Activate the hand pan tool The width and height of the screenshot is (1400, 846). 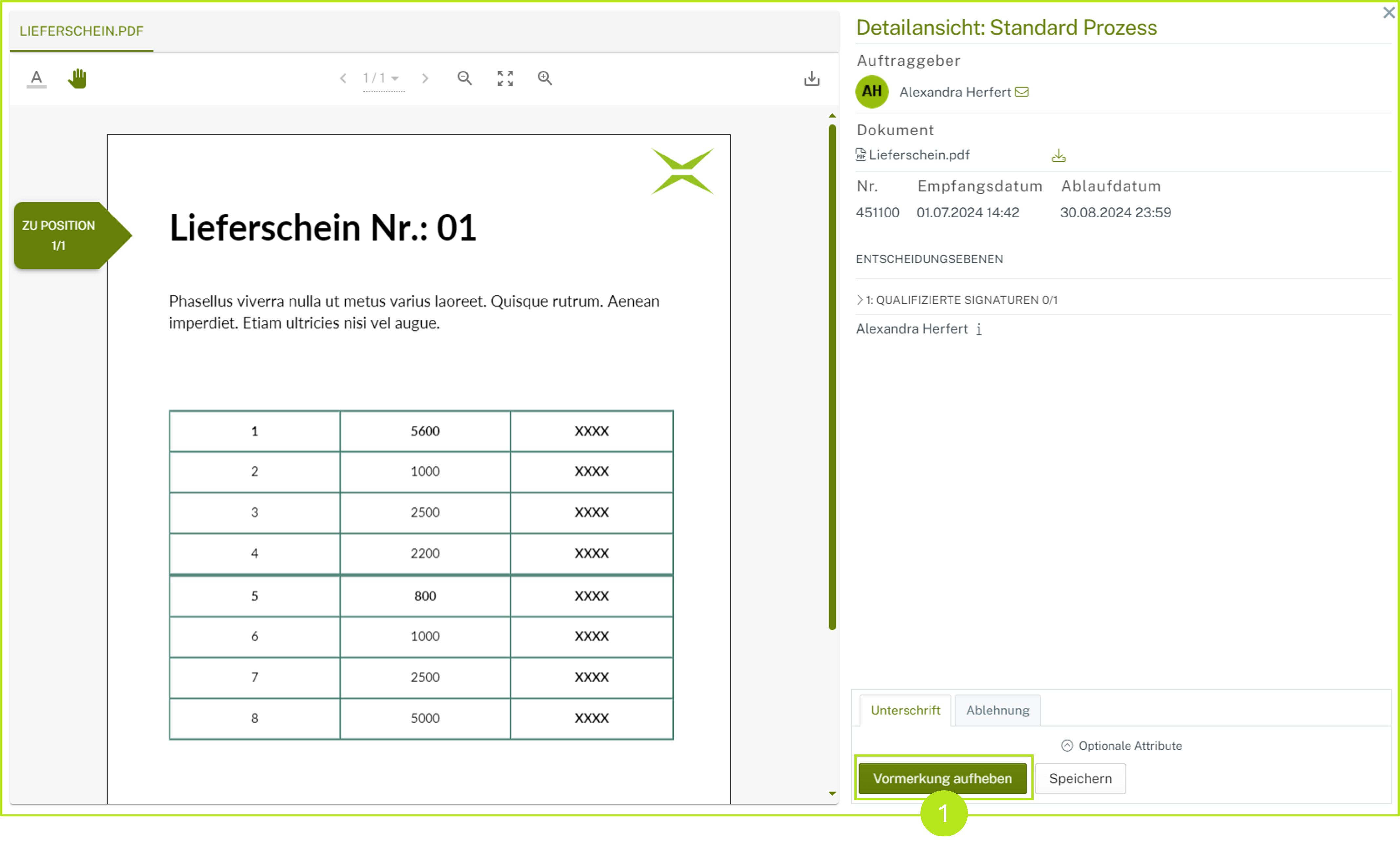coord(77,78)
